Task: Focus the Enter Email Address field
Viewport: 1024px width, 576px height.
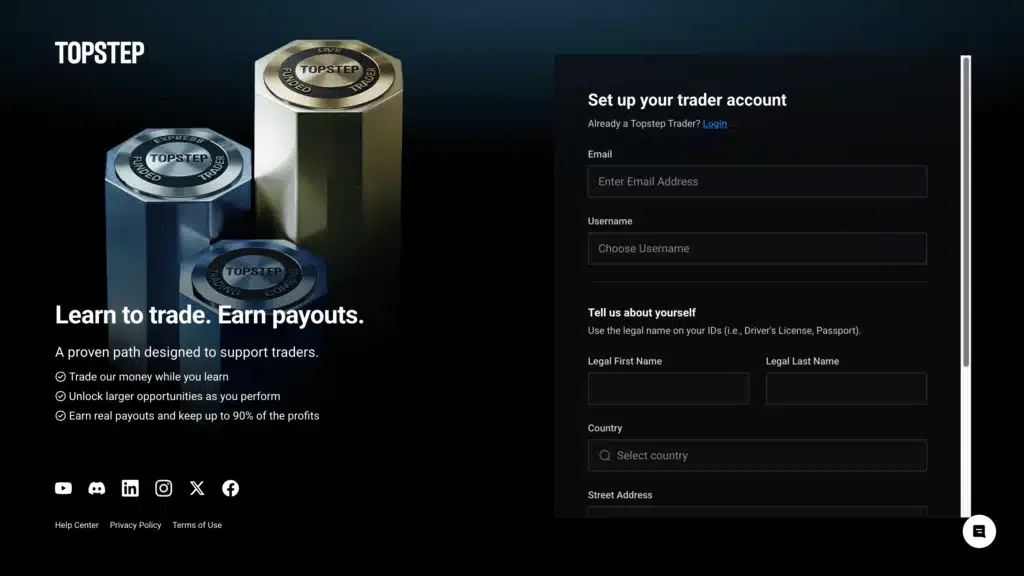Action: pos(757,182)
